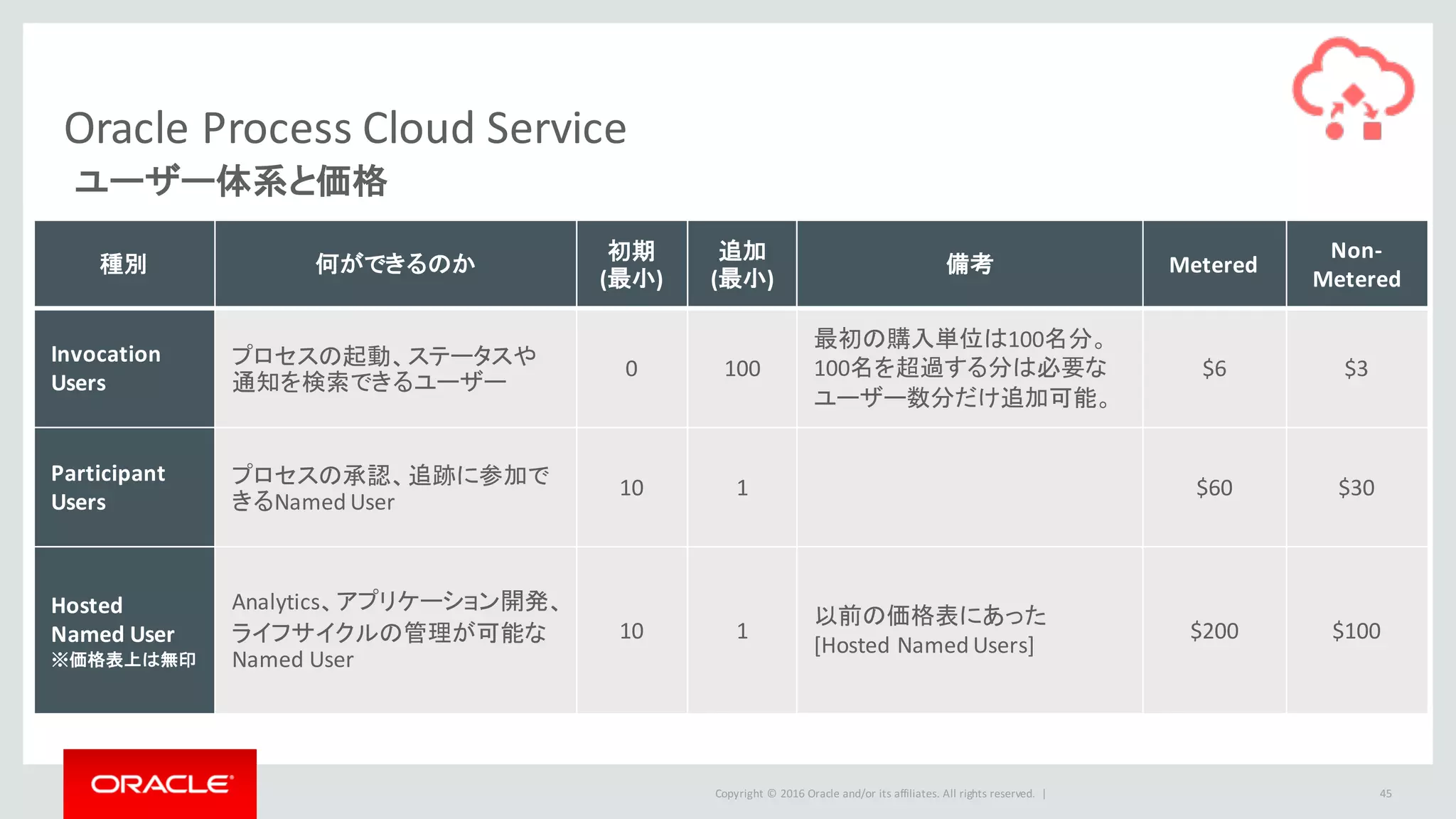Click the page number '45'
Image resolution: width=1456 pixels, height=819 pixels.
(x=1386, y=793)
